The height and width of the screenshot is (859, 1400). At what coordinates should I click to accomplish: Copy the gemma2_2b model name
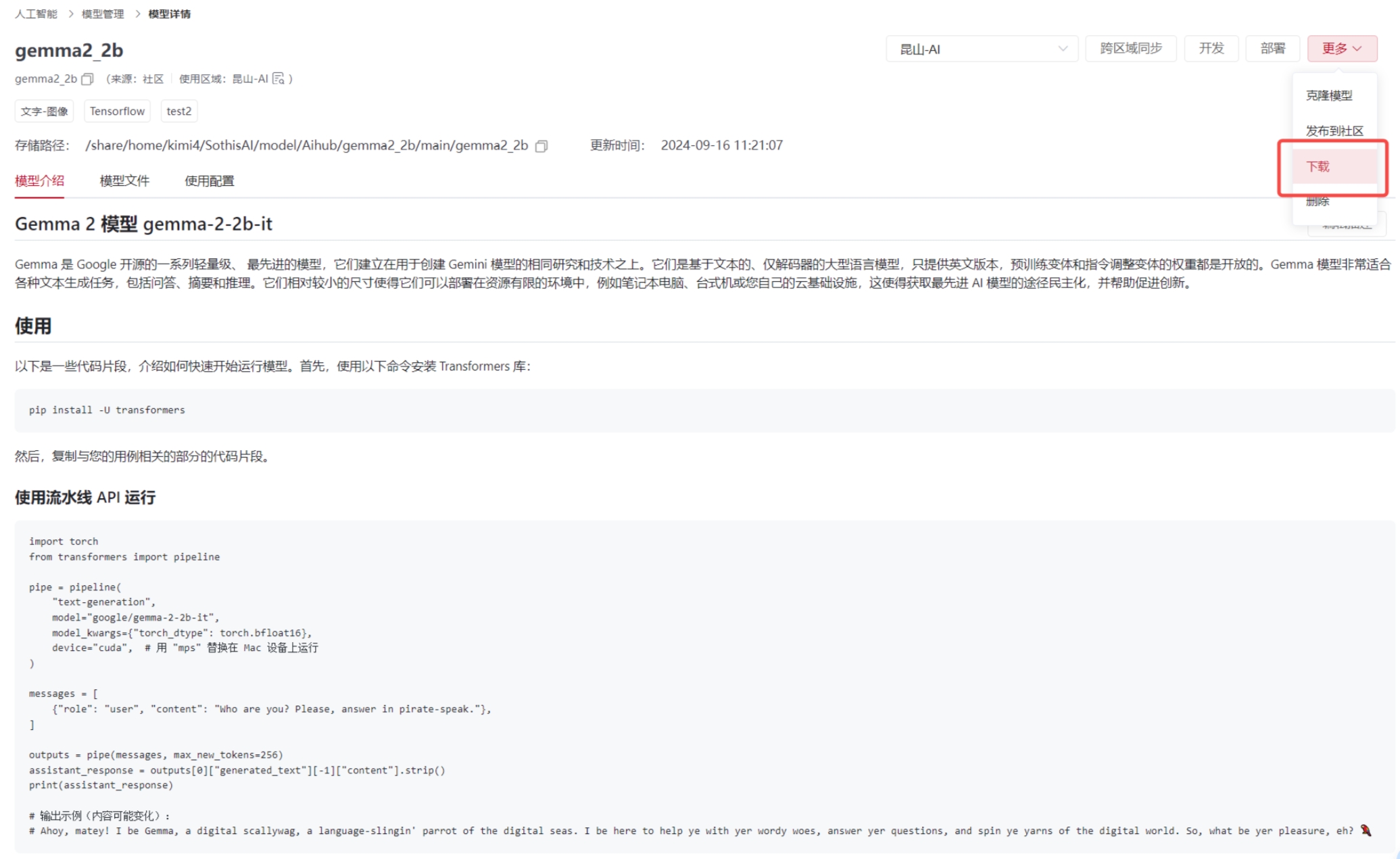tap(87, 79)
